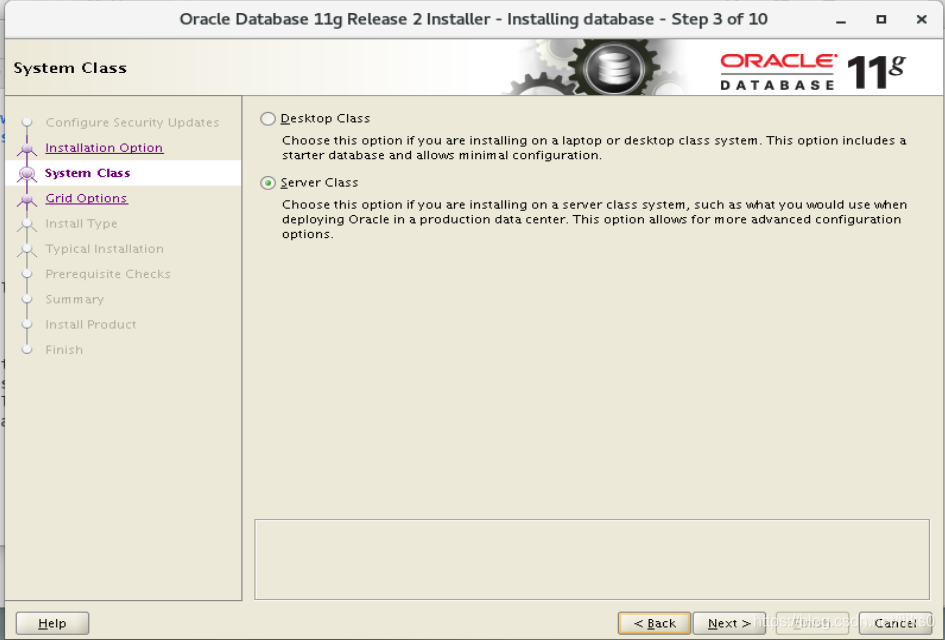Select the Desktop Class radio button
The height and width of the screenshot is (640, 945).
[x=268, y=119]
